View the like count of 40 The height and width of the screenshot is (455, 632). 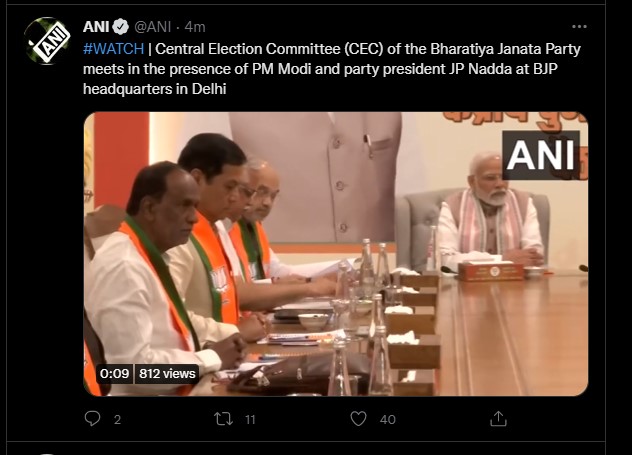click(x=388, y=420)
